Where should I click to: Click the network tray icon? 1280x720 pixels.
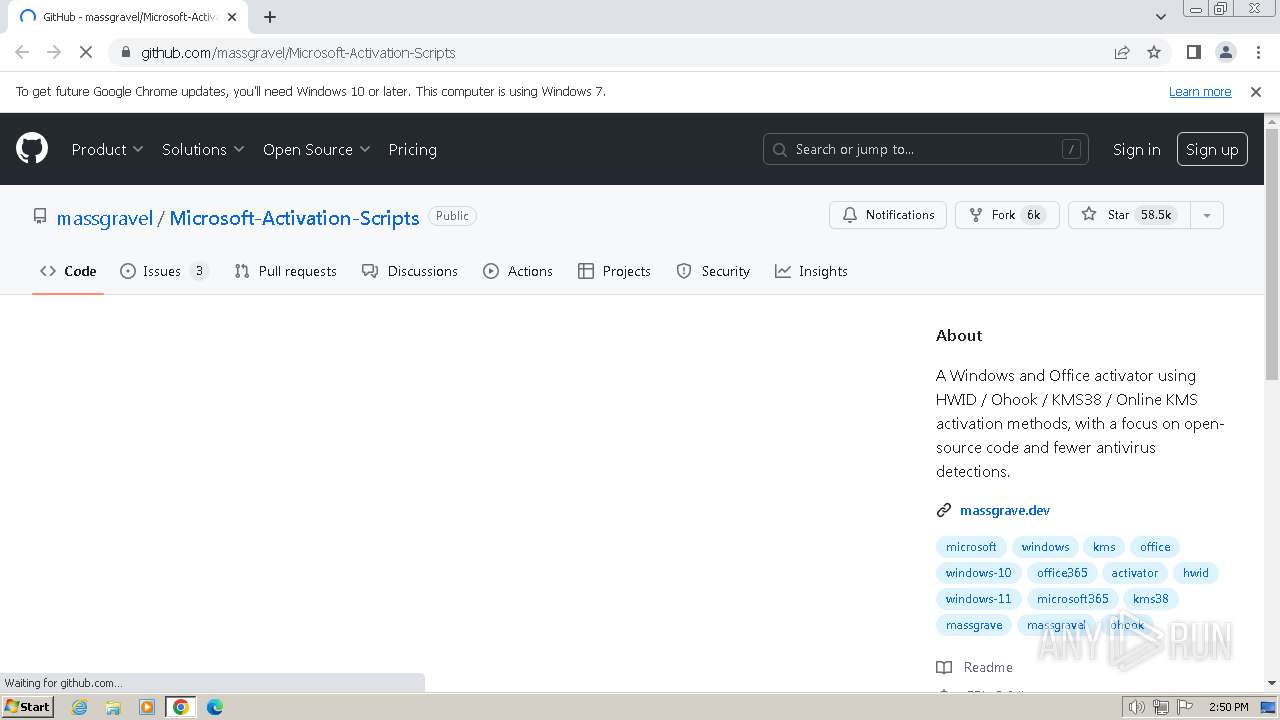pyautogui.click(x=1161, y=707)
